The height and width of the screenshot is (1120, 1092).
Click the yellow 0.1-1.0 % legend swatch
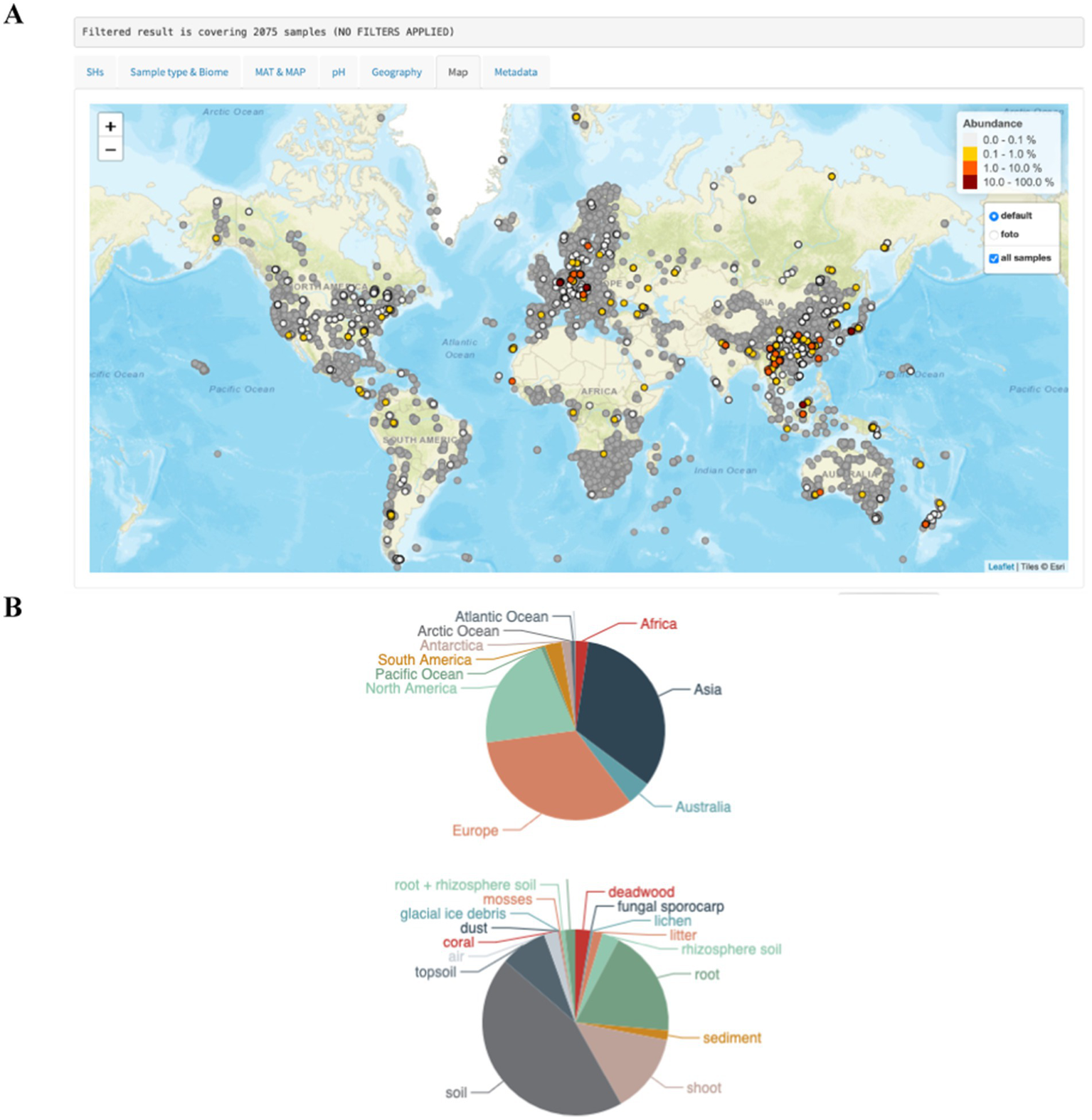[970, 154]
